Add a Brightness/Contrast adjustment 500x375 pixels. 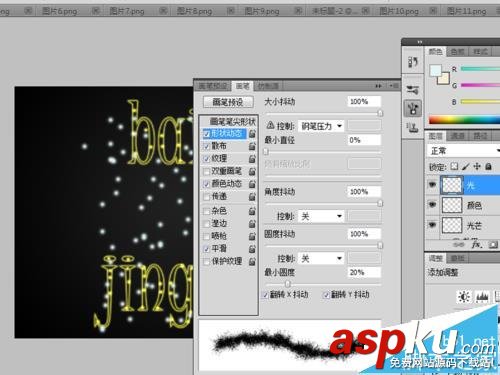click(x=464, y=296)
